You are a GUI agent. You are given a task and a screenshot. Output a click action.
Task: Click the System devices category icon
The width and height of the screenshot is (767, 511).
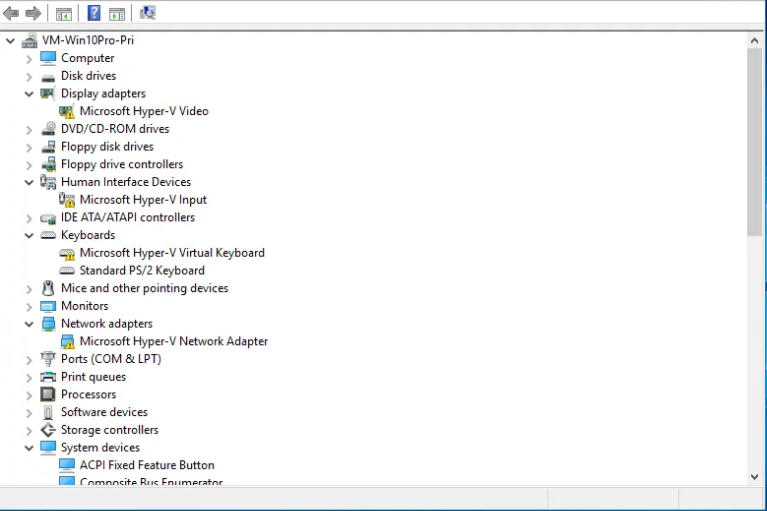[48, 447]
